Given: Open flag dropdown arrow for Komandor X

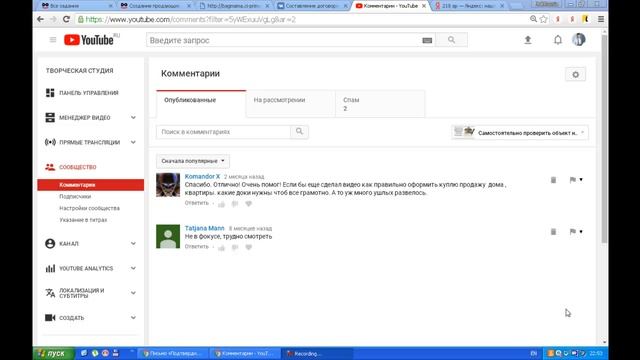Looking at the screenshot, I should [x=581, y=180].
